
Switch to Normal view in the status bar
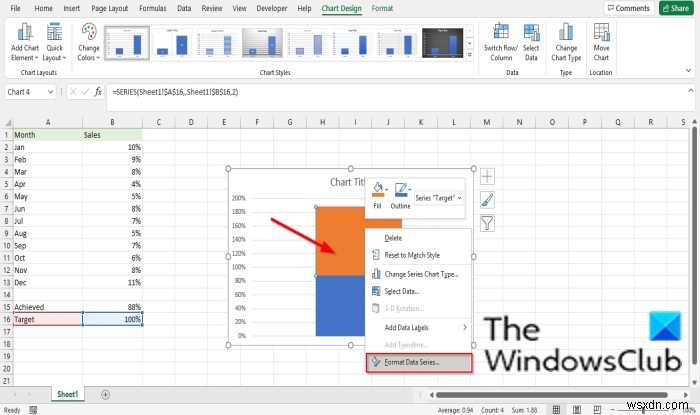(x=556, y=410)
